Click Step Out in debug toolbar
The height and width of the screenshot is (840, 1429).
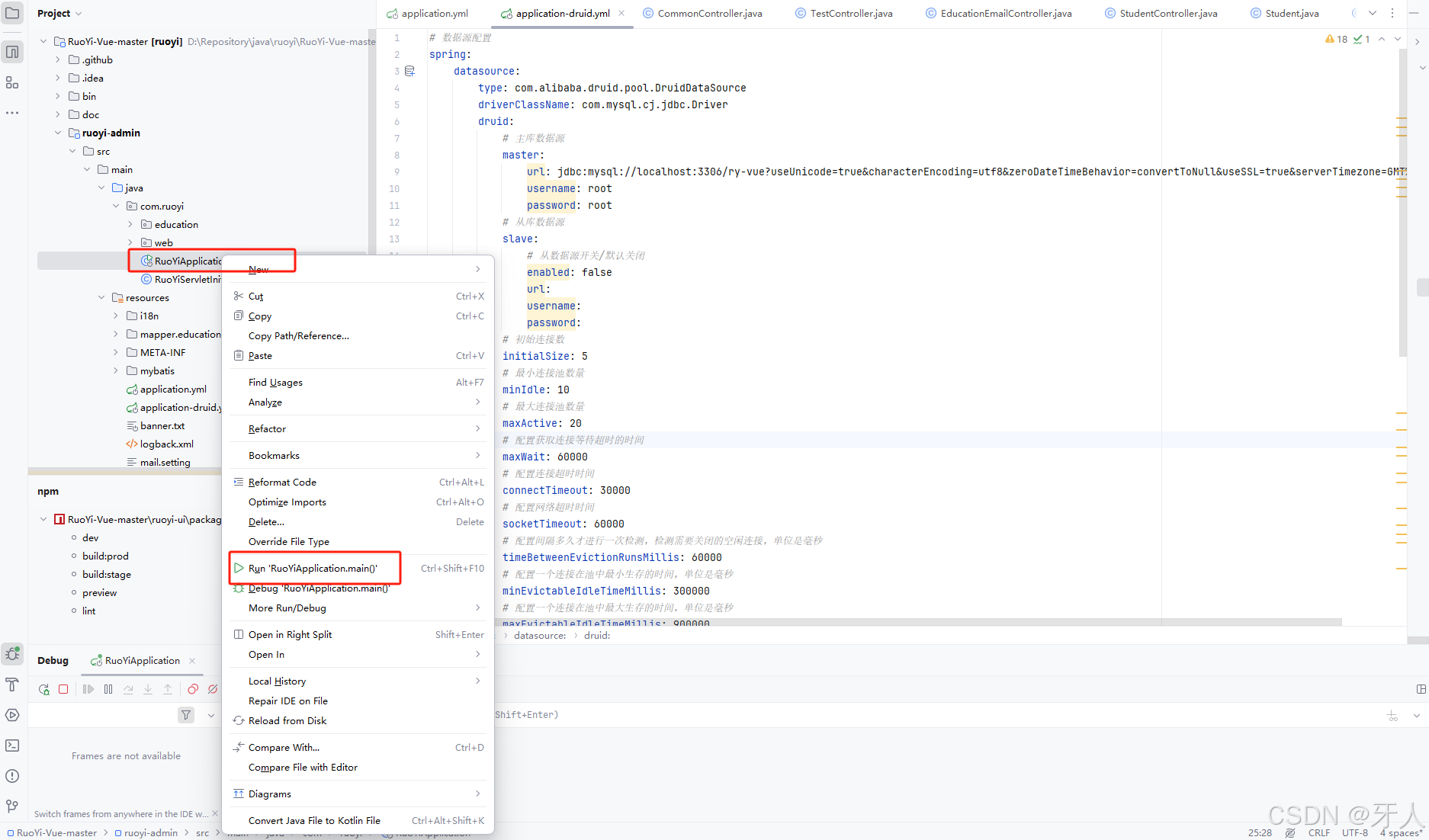[168, 689]
